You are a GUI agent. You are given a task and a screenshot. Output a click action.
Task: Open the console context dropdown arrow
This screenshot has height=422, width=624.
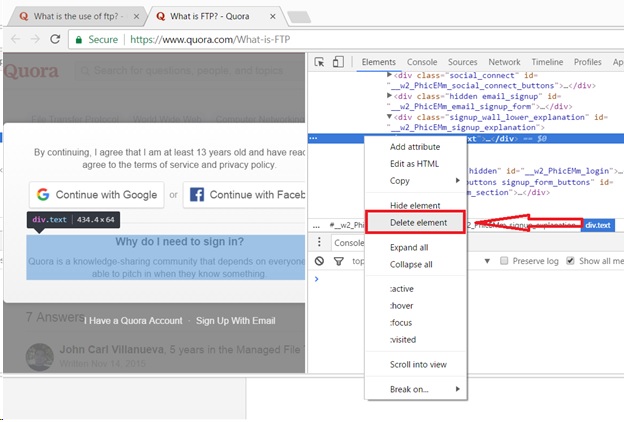click(487, 261)
